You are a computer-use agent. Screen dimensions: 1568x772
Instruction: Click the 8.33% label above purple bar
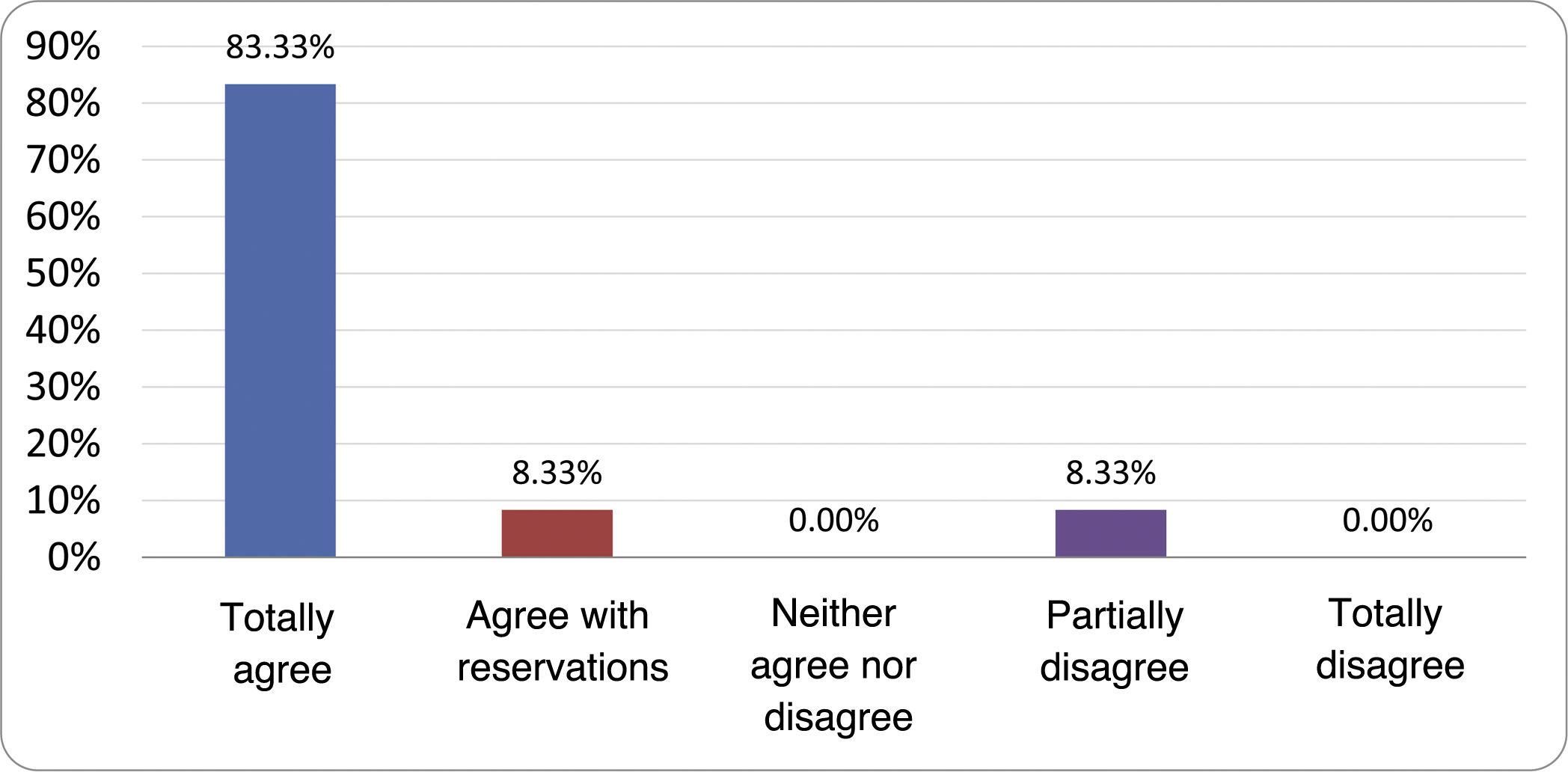point(1110,473)
